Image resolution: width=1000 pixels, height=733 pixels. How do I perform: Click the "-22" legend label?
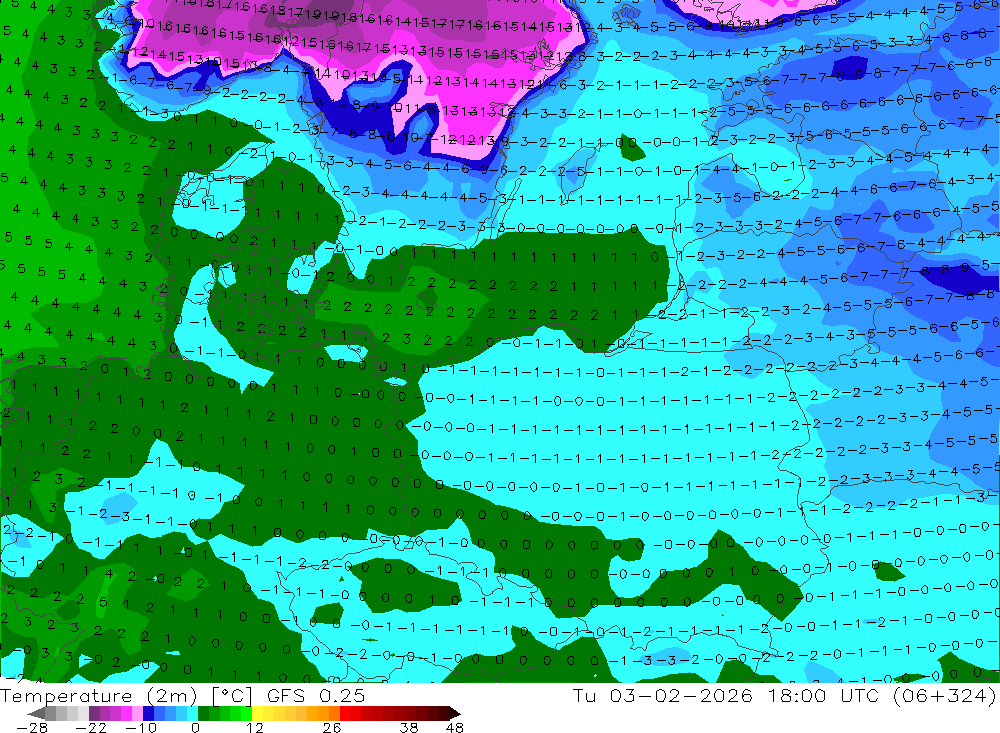tap(91, 727)
